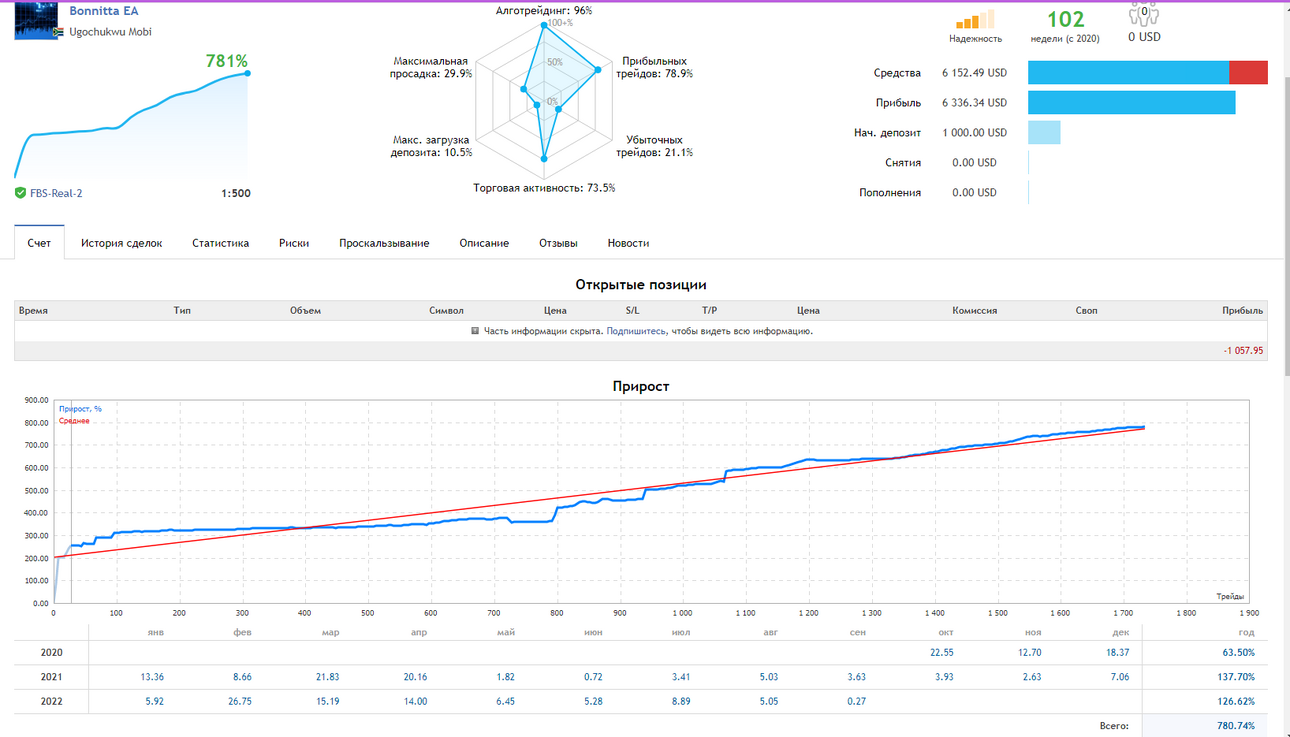Click the light blue 'Нач. депозит' bar
This screenshot has width=1290, height=737.
pos(1044,132)
